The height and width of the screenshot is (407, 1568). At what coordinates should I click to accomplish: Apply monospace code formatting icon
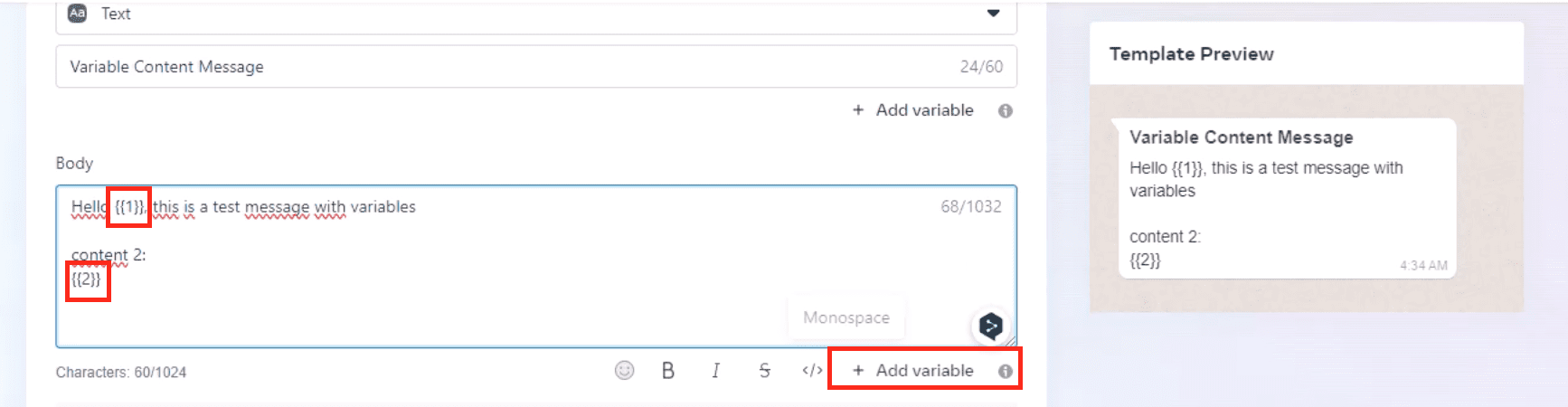coord(812,371)
